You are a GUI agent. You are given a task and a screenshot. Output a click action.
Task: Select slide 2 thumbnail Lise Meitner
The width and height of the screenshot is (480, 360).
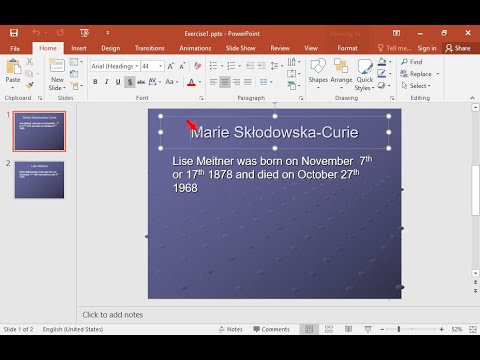39,180
